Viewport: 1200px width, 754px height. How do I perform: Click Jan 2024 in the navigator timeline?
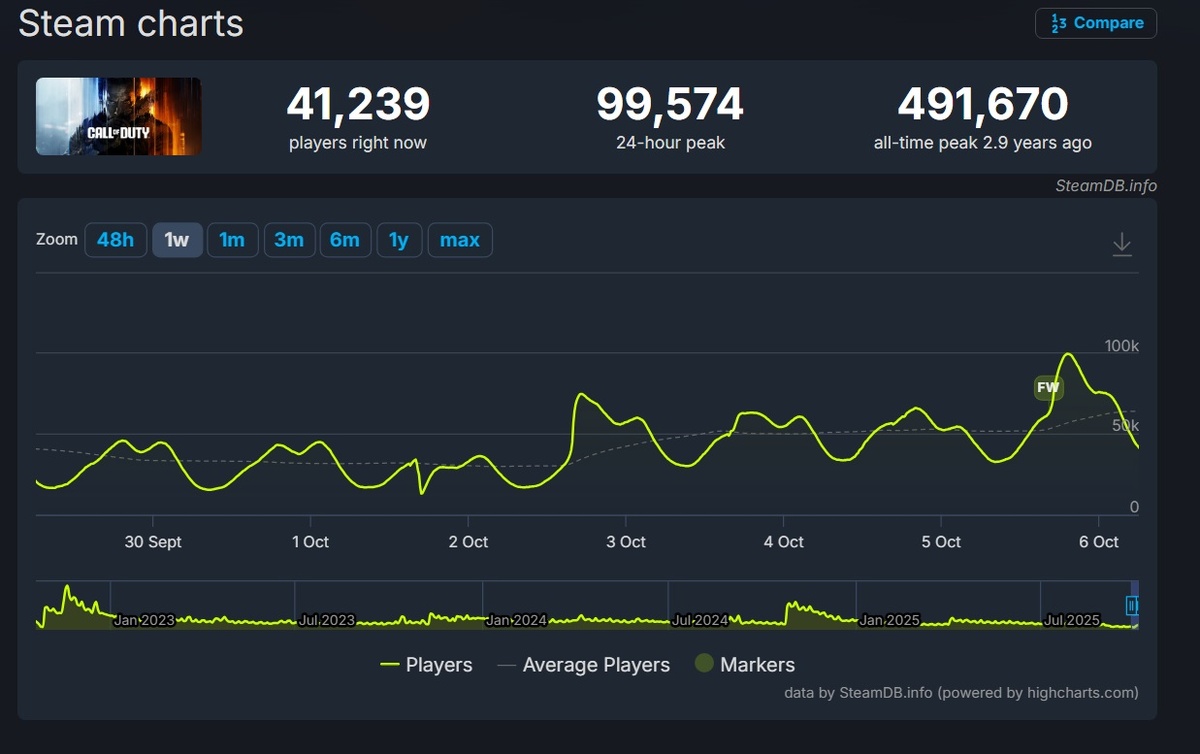[516, 620]
